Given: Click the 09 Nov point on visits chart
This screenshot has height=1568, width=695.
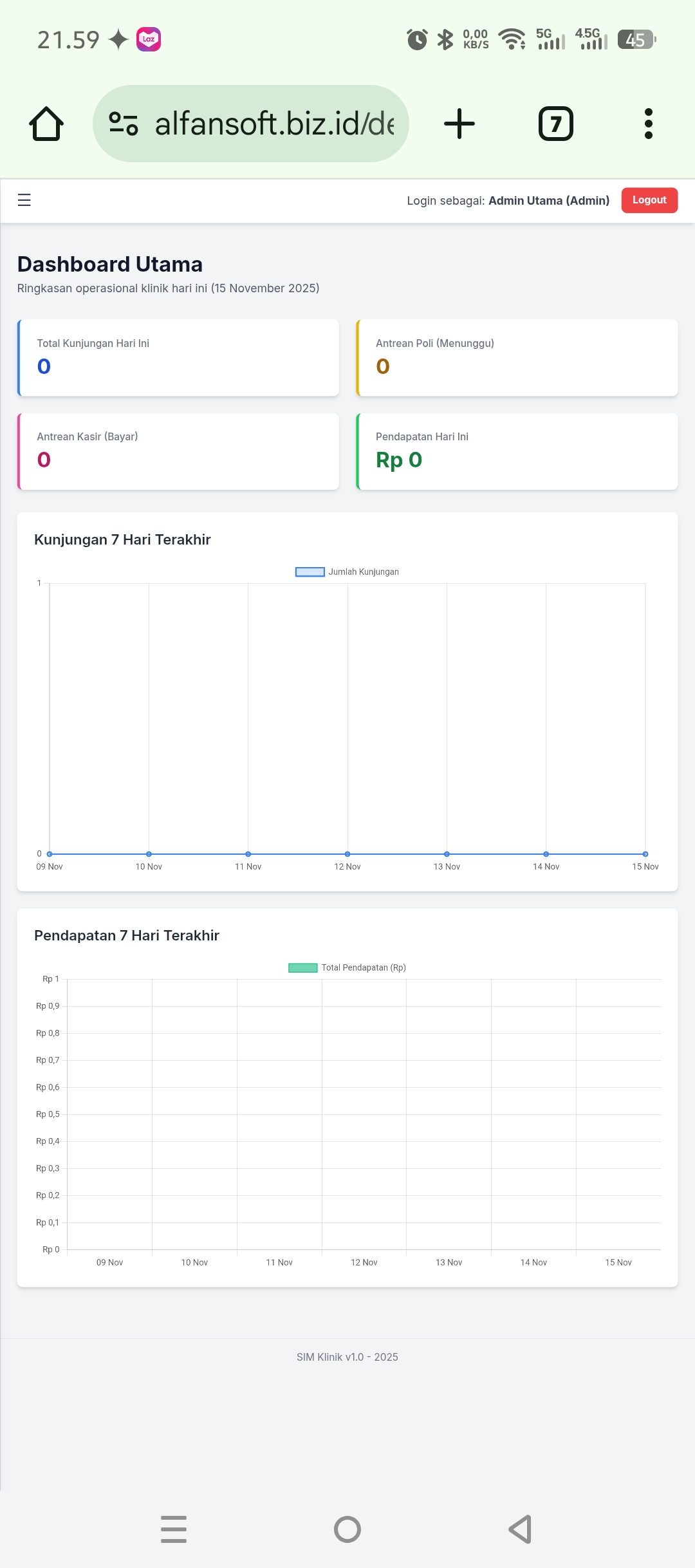Looking at the screenshot, I should (x=50, y=854).
